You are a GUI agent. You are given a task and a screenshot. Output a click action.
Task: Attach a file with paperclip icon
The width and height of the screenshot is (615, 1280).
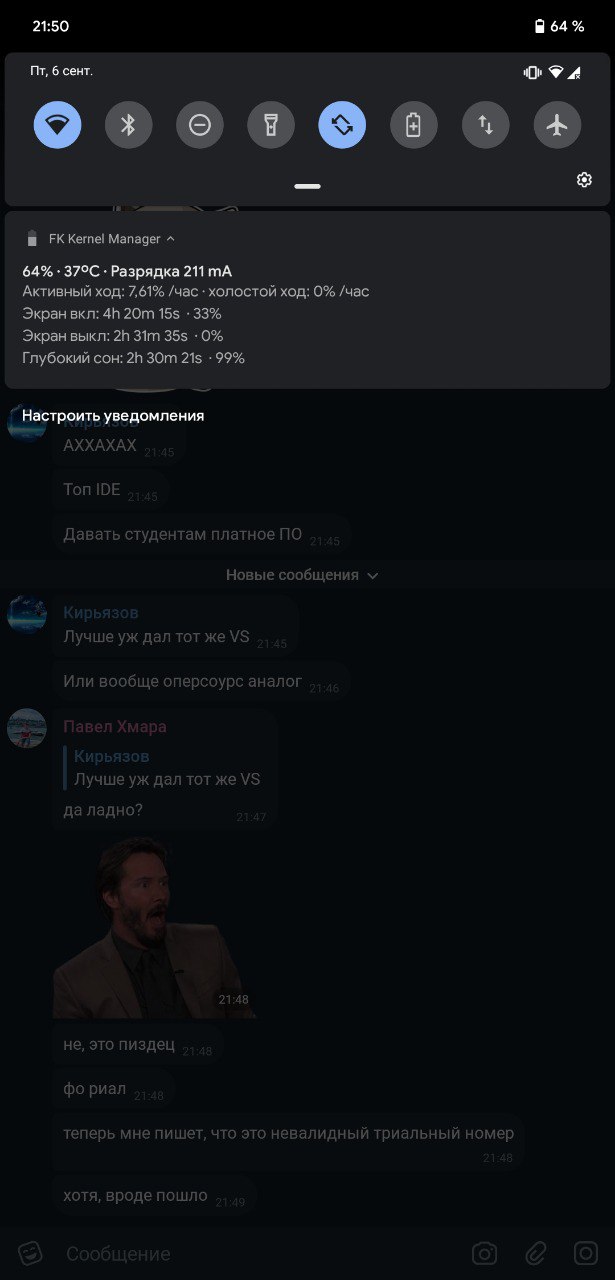pyautogui.click(x=536, y=1253)
